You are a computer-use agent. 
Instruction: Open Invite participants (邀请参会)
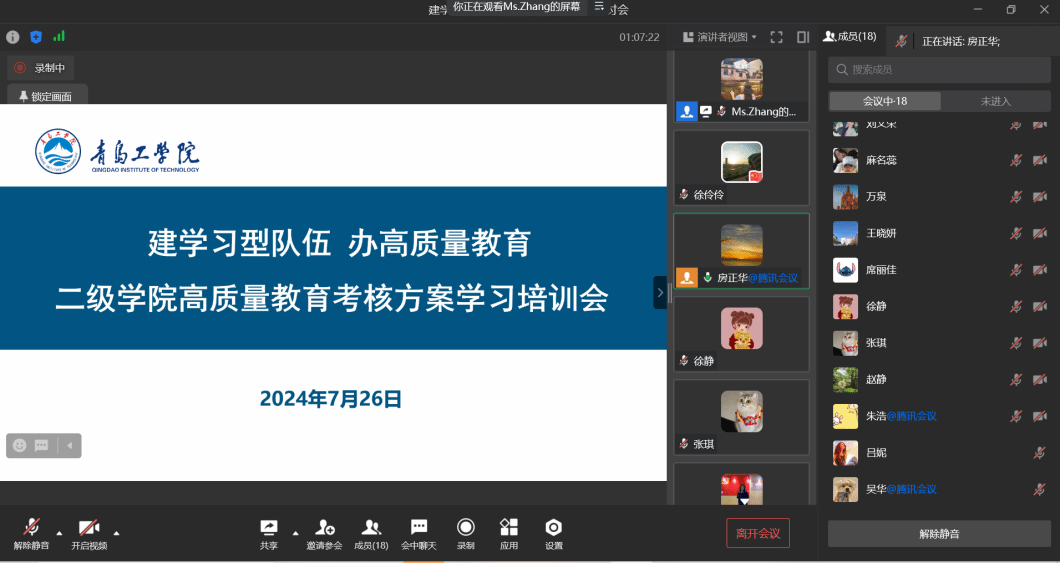(324, 533)
